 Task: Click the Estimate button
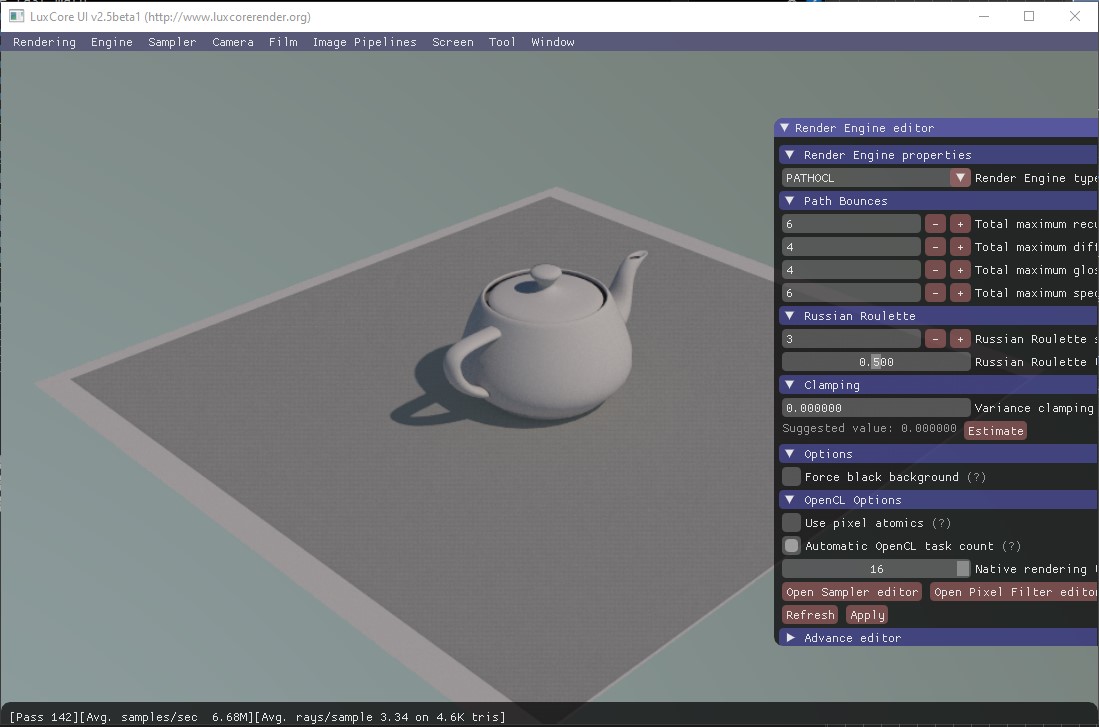[x=995, y=431]
